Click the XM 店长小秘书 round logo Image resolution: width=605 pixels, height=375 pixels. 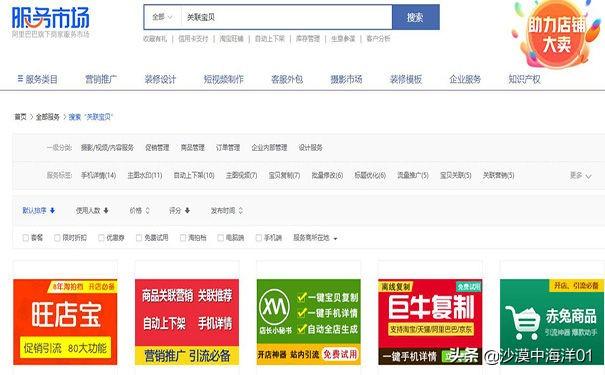(x=274, y=307)
